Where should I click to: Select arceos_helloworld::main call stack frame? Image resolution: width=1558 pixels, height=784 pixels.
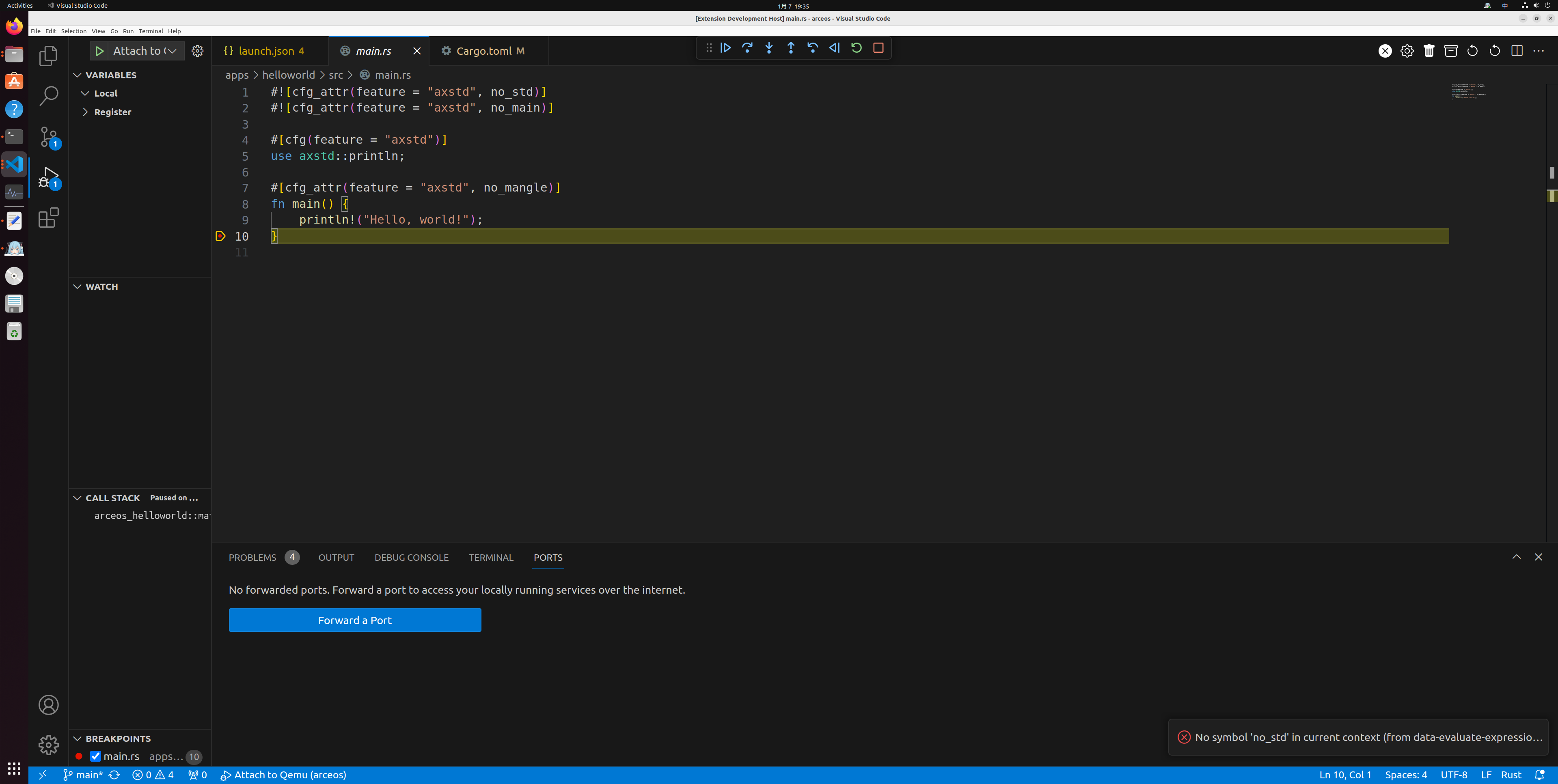click(x=152, y=516)
